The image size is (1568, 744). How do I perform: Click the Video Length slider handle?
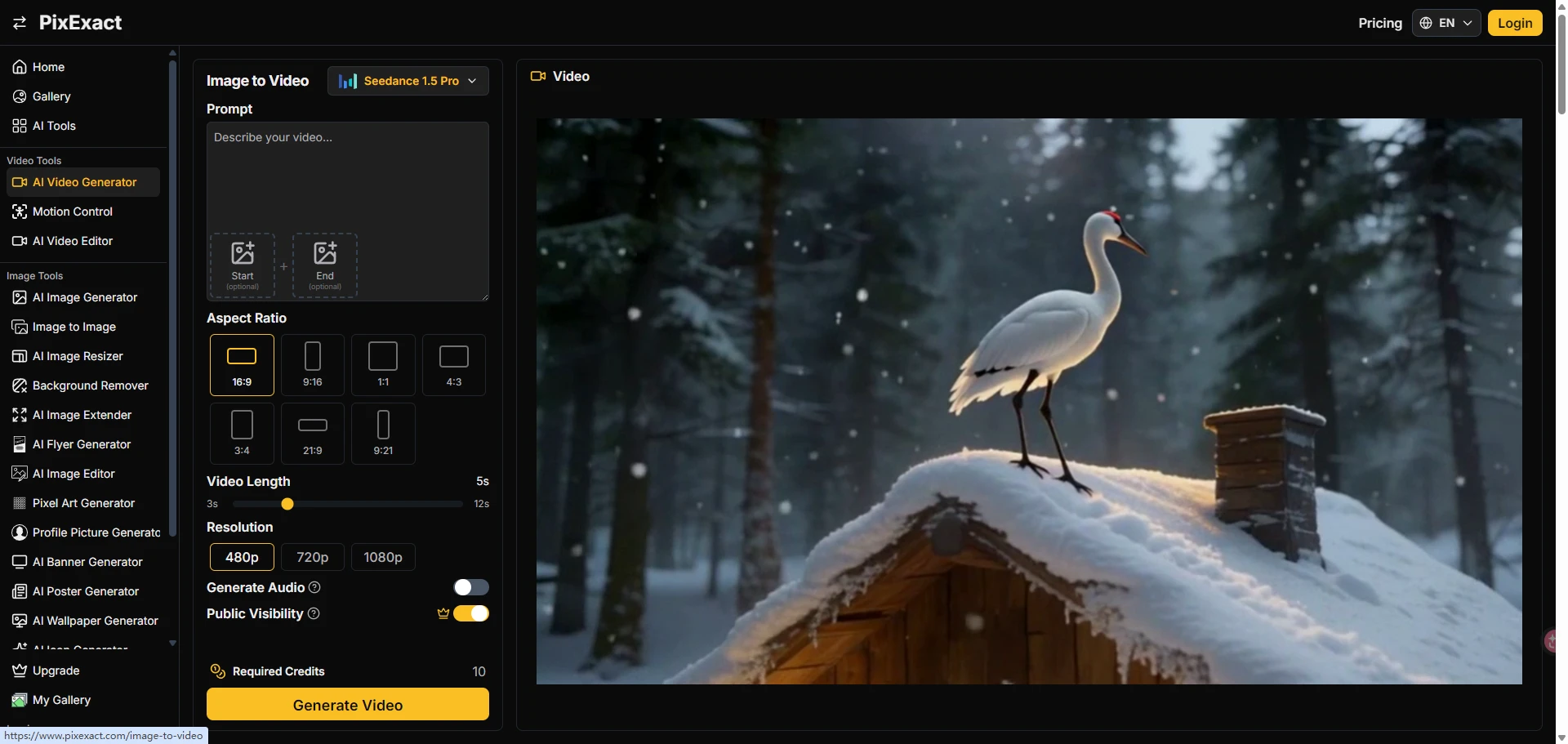click(x=287, y=504)
